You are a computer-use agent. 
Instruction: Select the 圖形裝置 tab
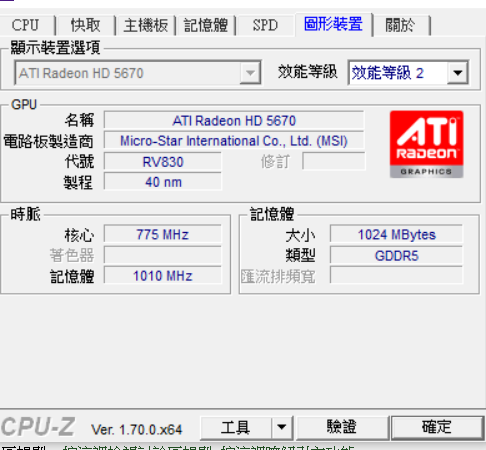(x=333, y=24)
